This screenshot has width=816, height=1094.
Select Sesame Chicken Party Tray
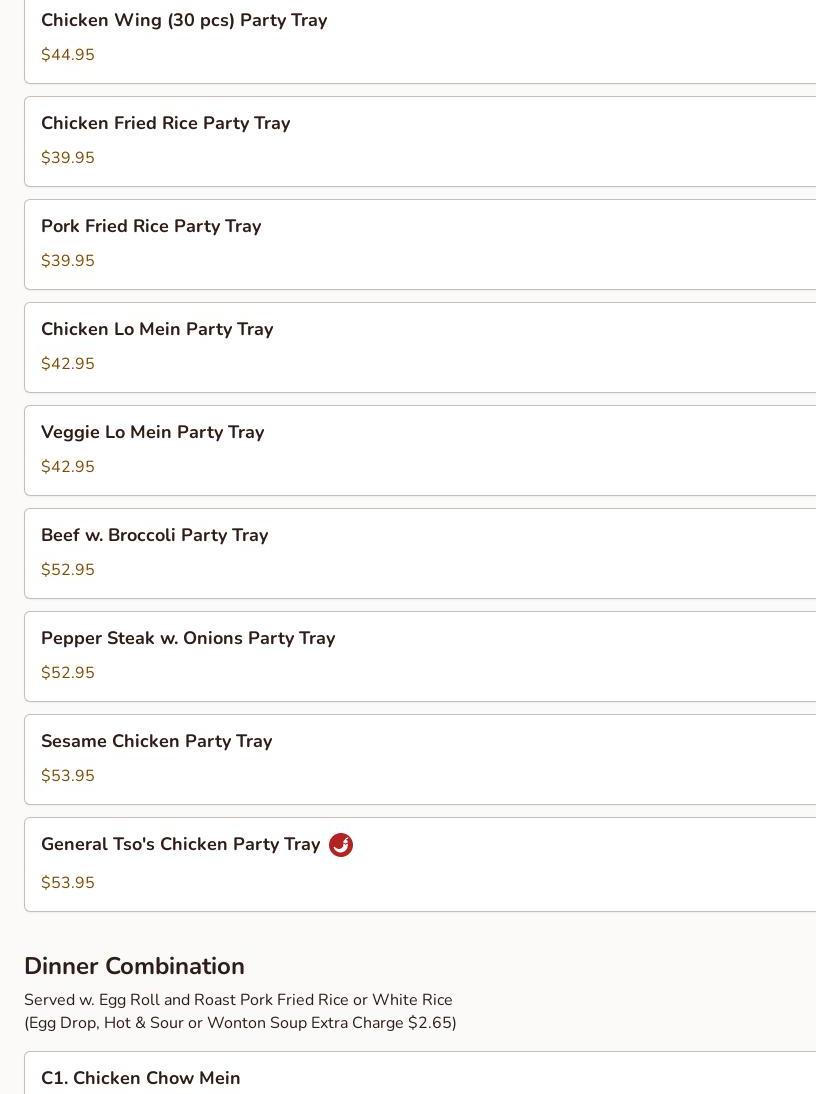click(157, 742)
